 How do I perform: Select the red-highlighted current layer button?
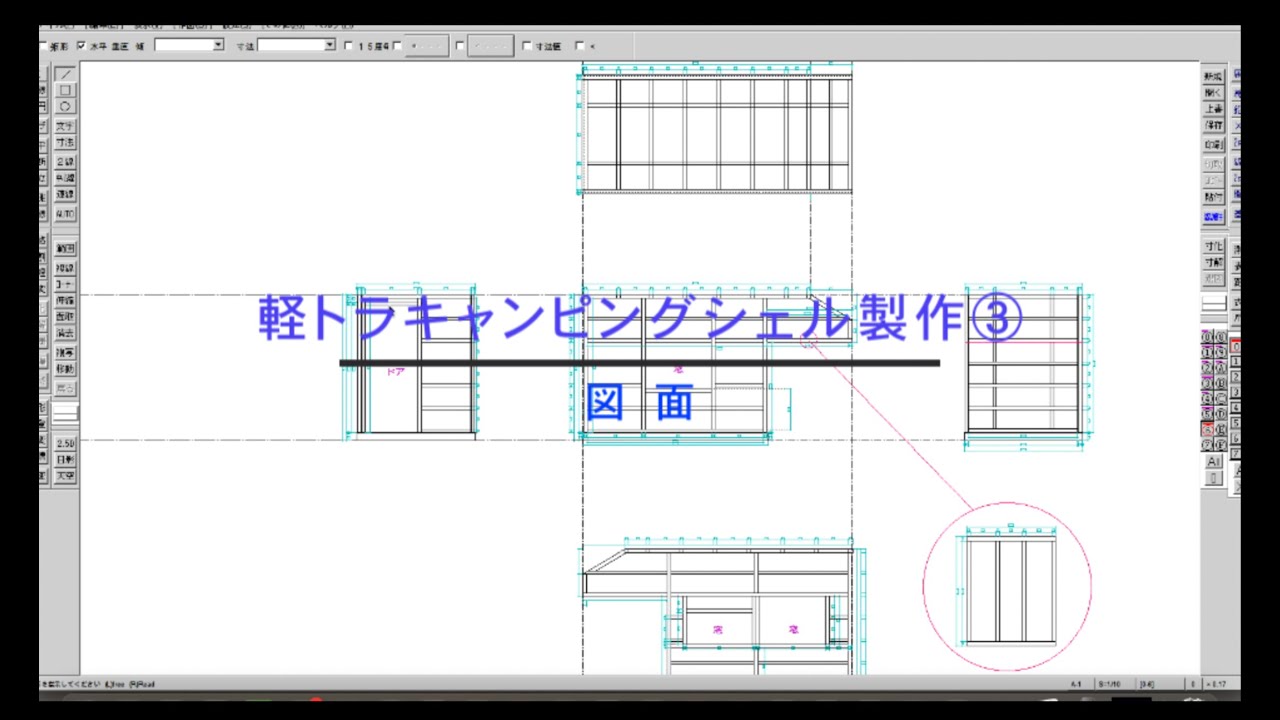coord(1207,429)
